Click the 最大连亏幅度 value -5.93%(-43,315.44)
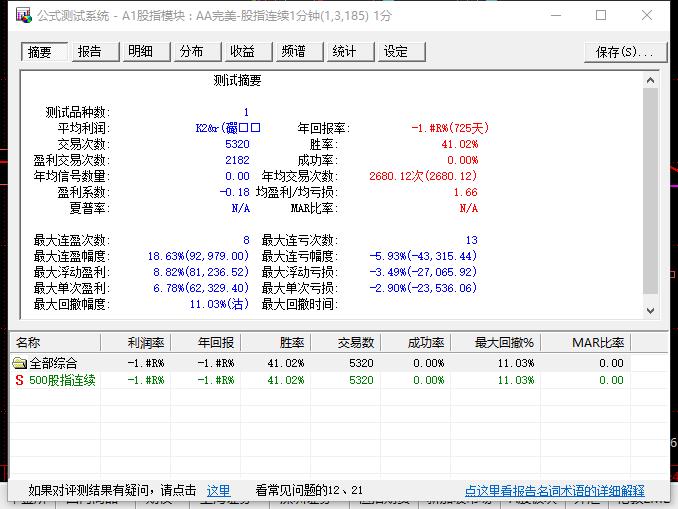Viewport: 678px width, 509px height. pyautogui.click(x=423, y=256)
